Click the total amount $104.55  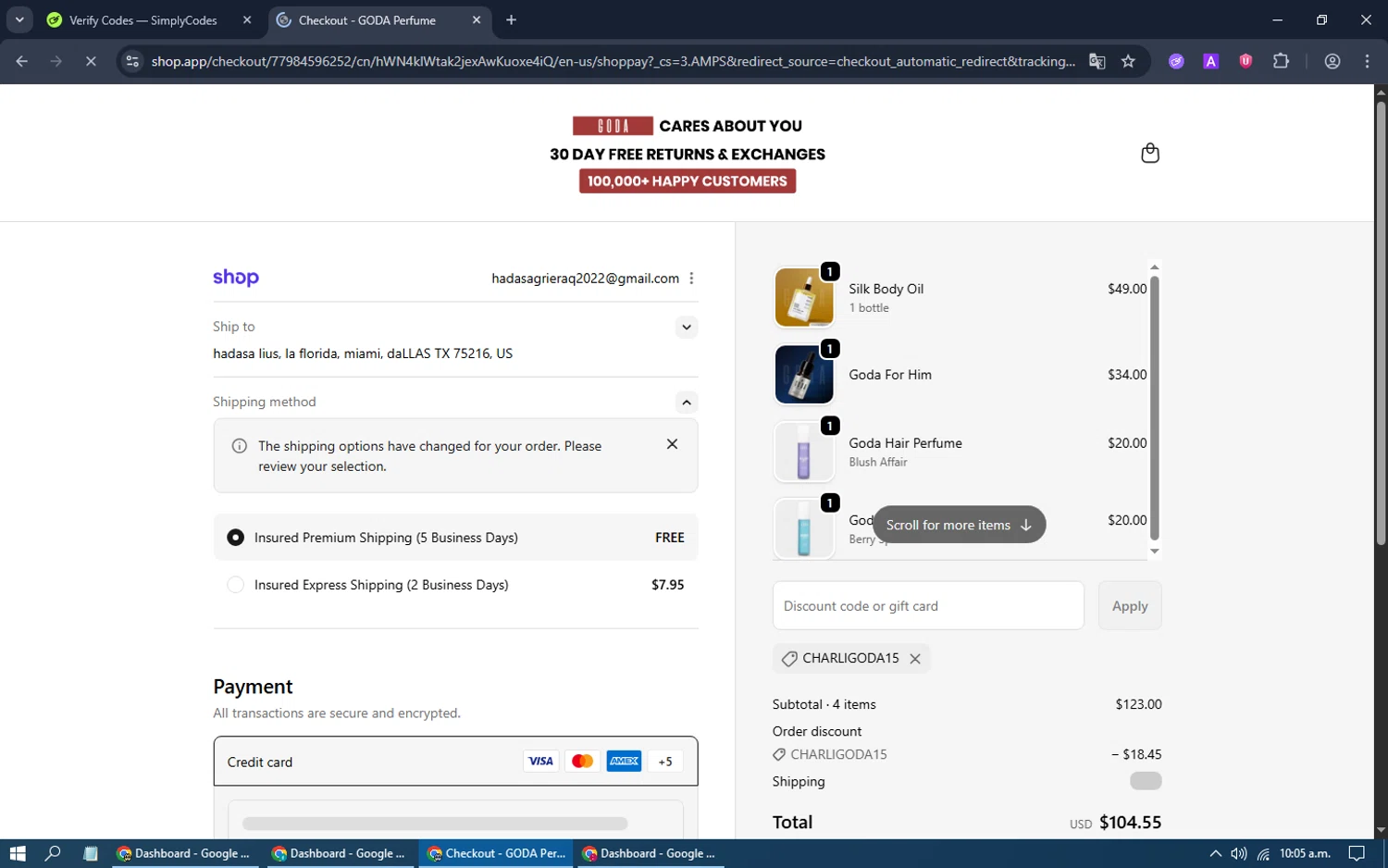tap(1130, 823)
